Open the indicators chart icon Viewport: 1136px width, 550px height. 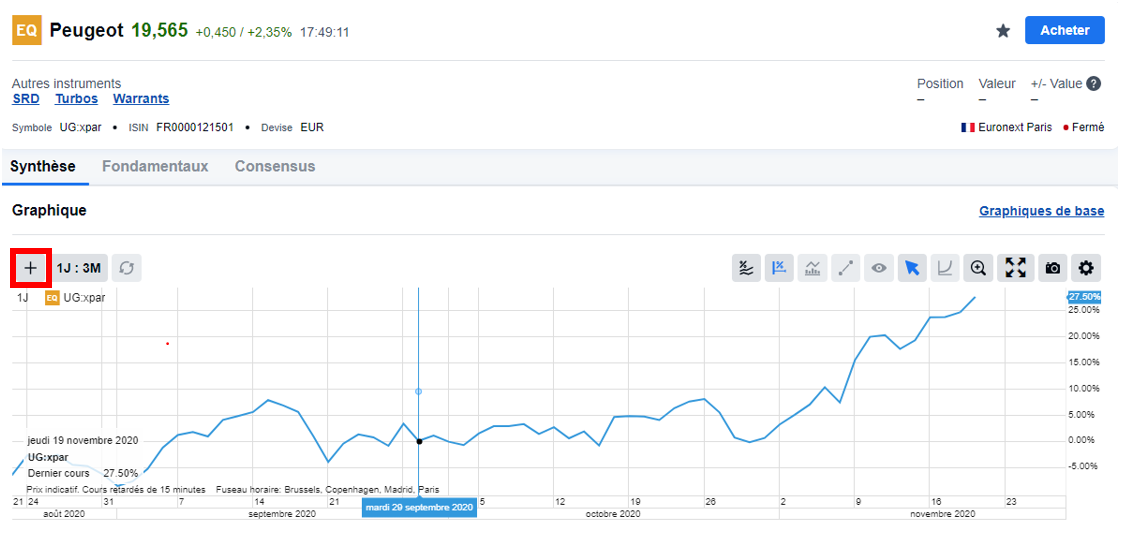click(x=813, y=268)
